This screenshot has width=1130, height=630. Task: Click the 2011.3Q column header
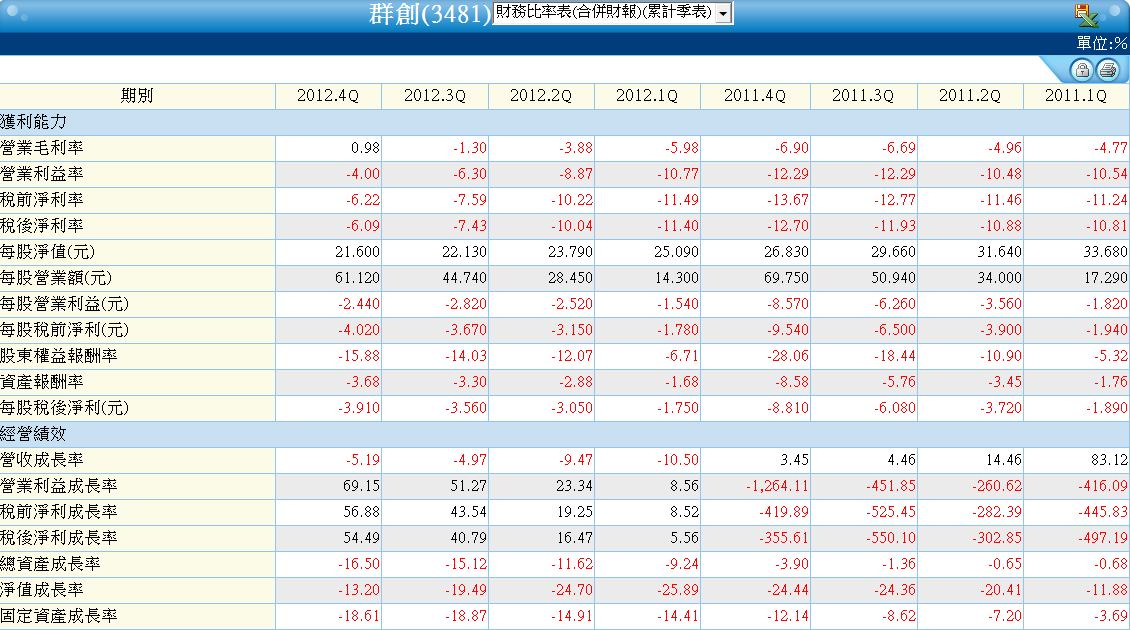coord(863,96)
